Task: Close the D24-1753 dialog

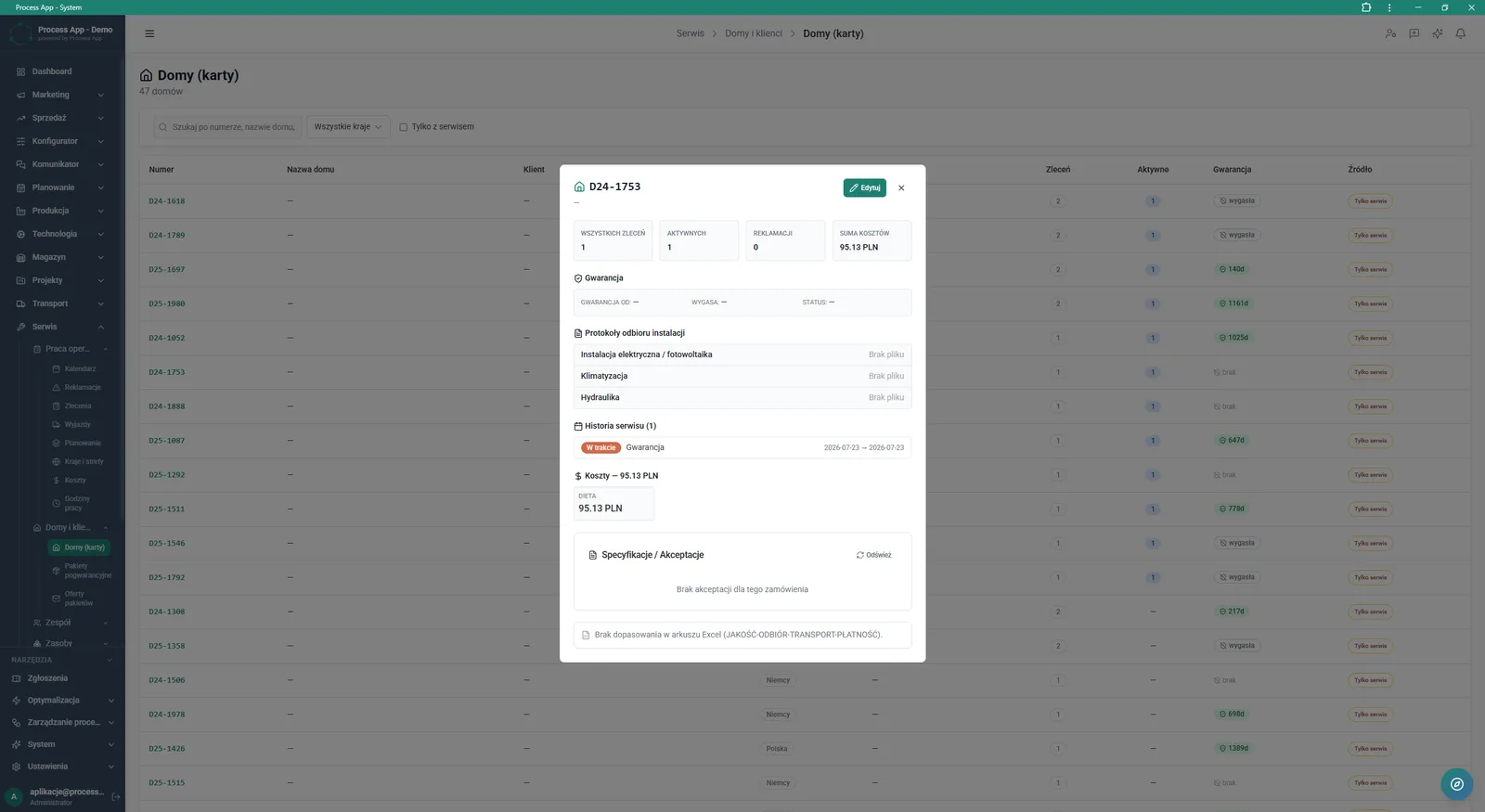Action: (x=901, y=188)
